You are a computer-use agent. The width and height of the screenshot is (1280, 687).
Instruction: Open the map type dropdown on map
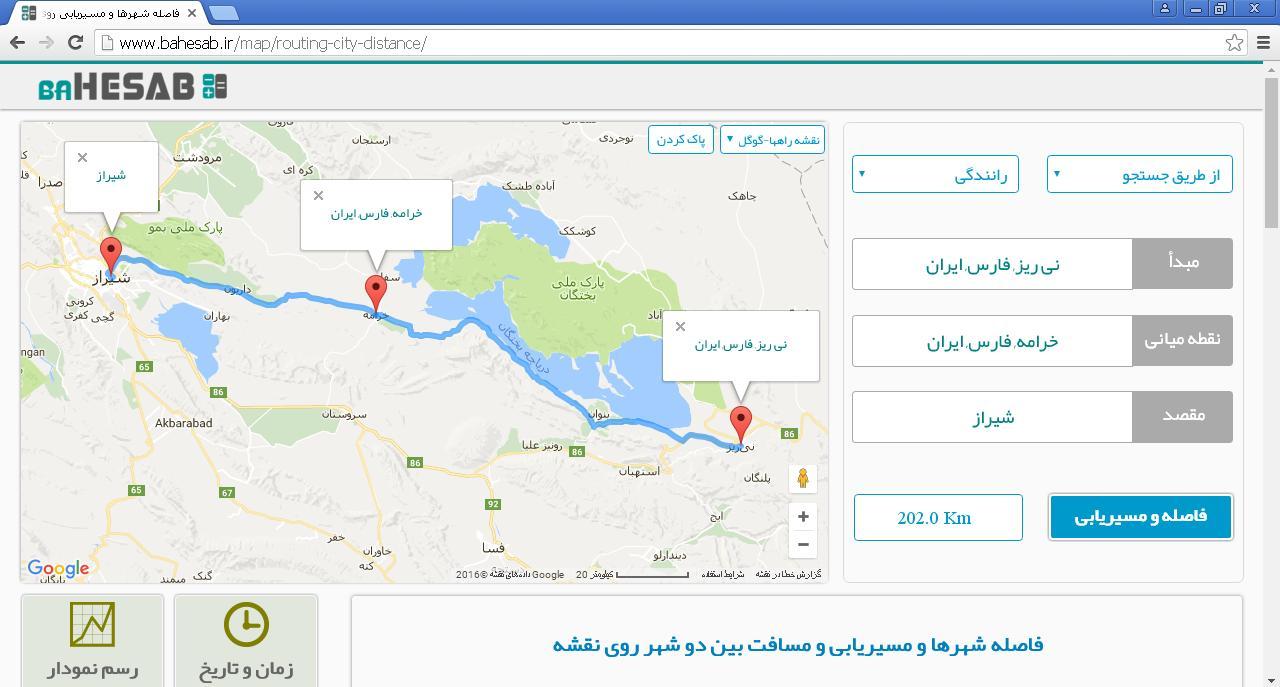tap(772, 140)
